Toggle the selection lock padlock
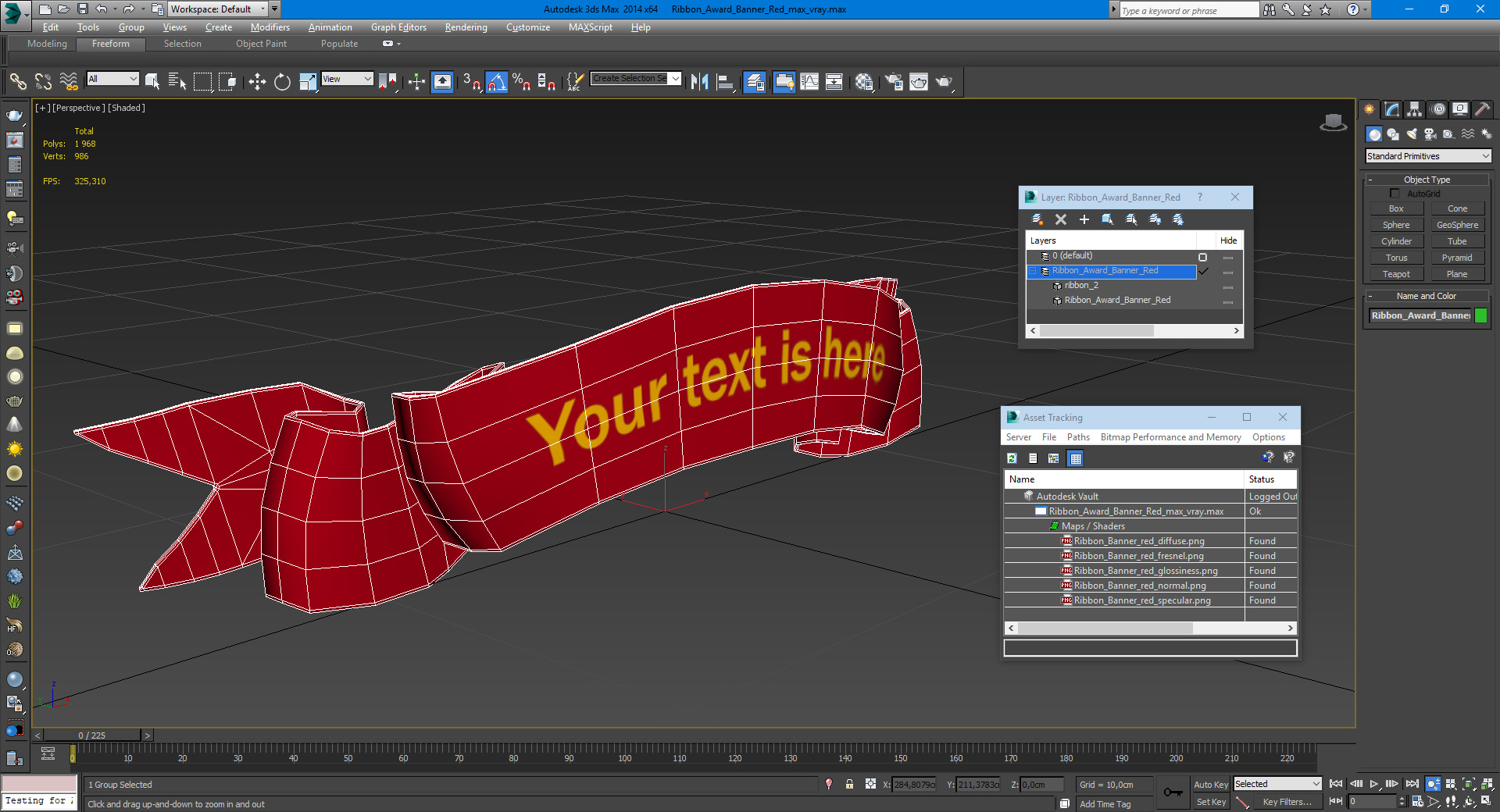Screen dimensions: 1500x812 [x=849, y=784]
